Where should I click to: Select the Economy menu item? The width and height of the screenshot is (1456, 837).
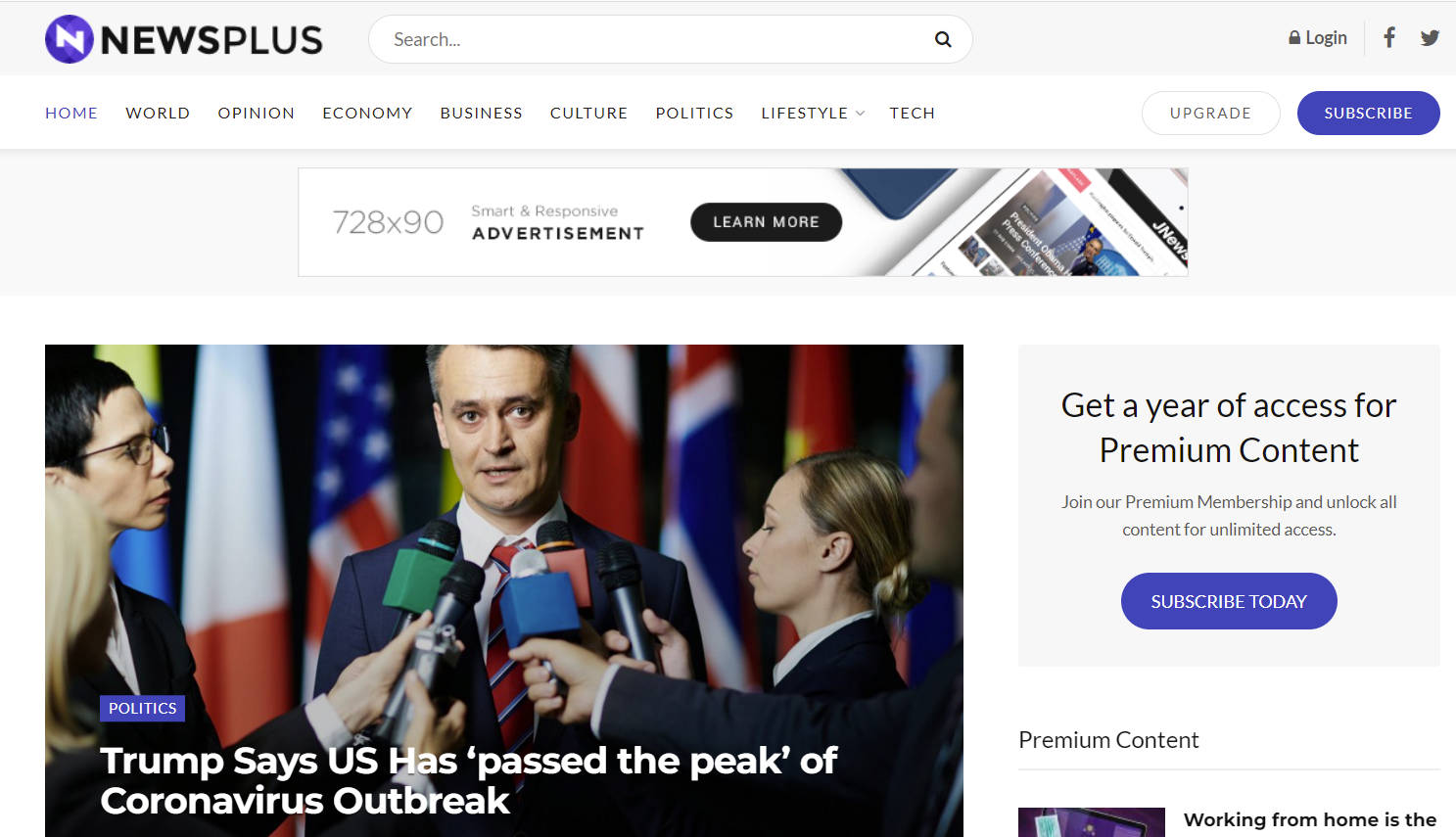tap(367, 113)
